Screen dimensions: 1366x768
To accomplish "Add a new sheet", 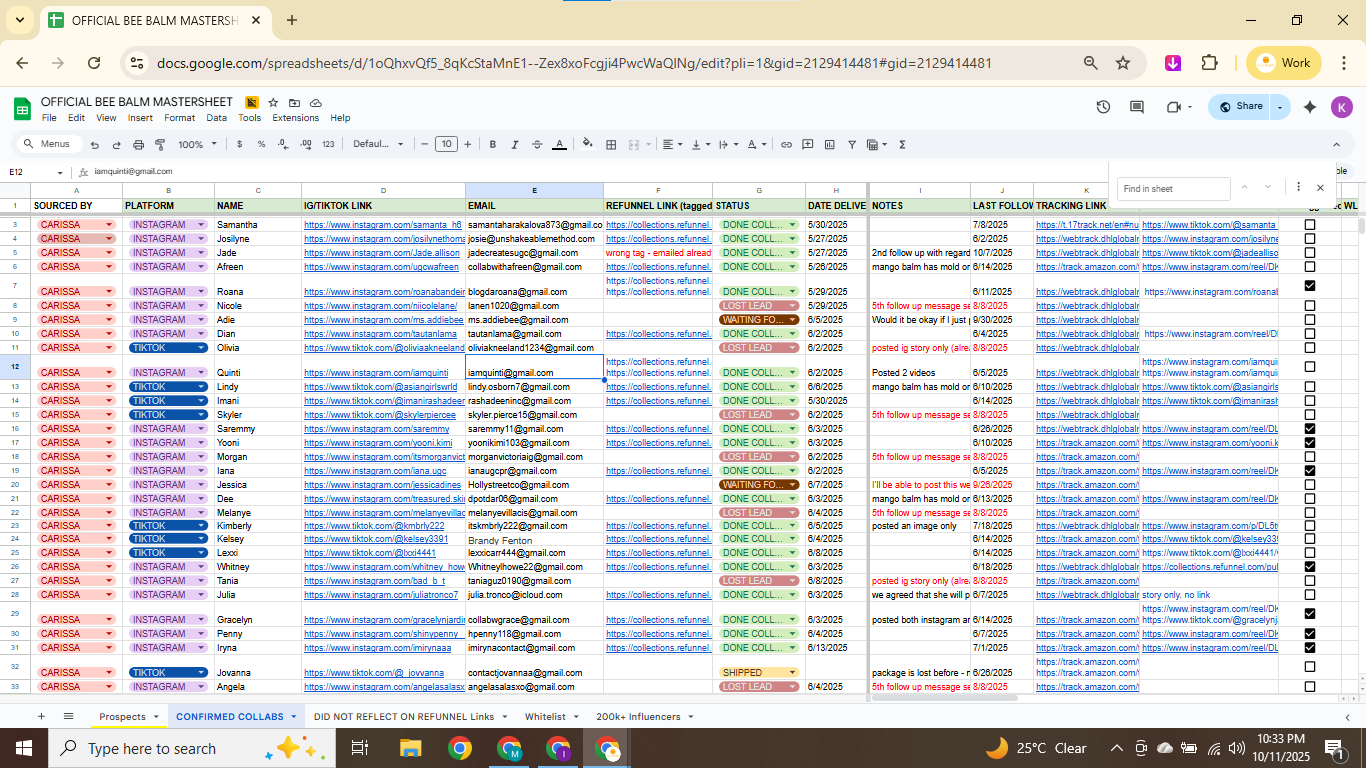I will pyautogui.click(x=41, y=716).
